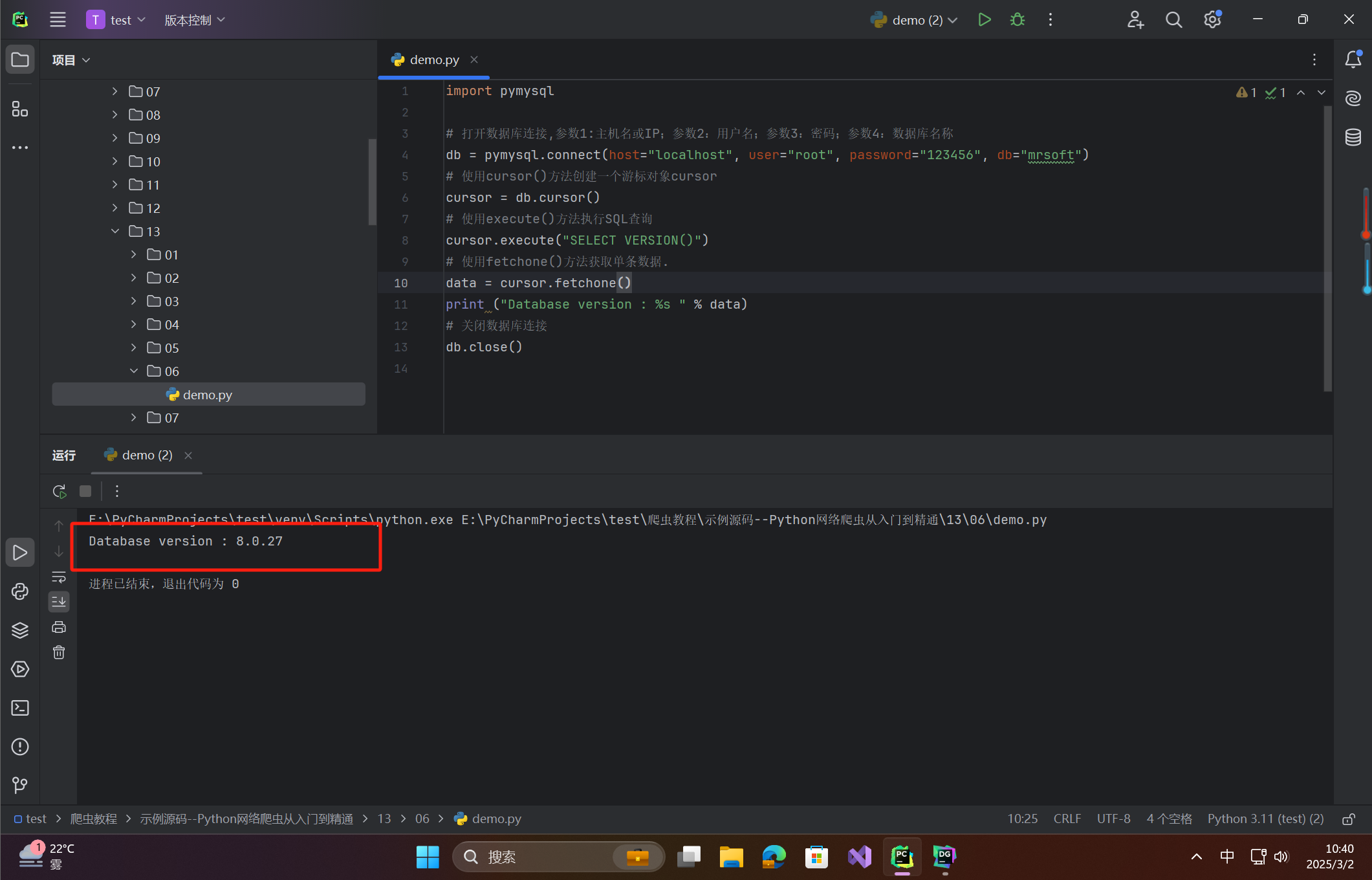Open Windows Start menu

tap(427, 857)
